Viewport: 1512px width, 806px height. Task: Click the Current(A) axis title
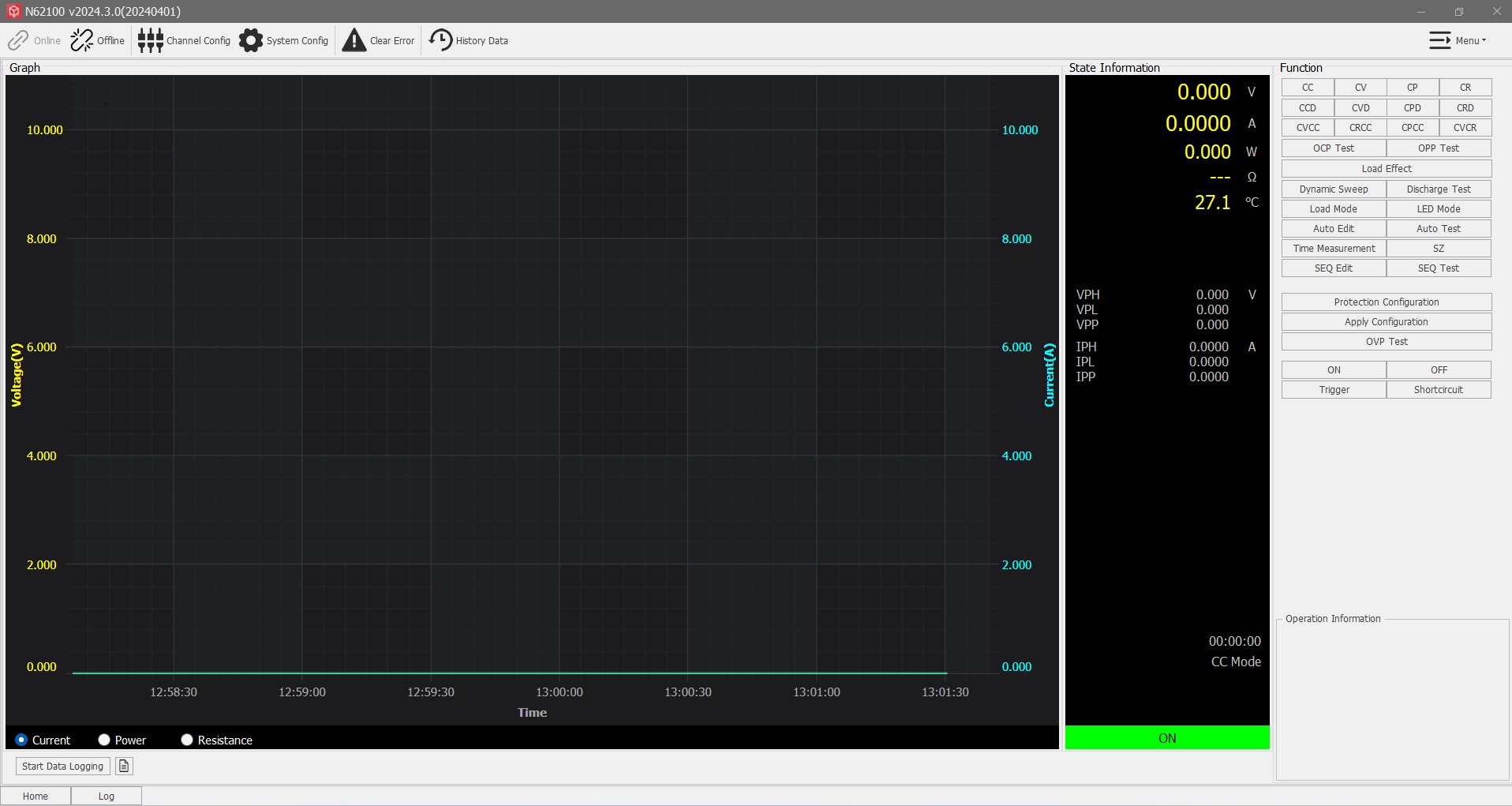1049,375
